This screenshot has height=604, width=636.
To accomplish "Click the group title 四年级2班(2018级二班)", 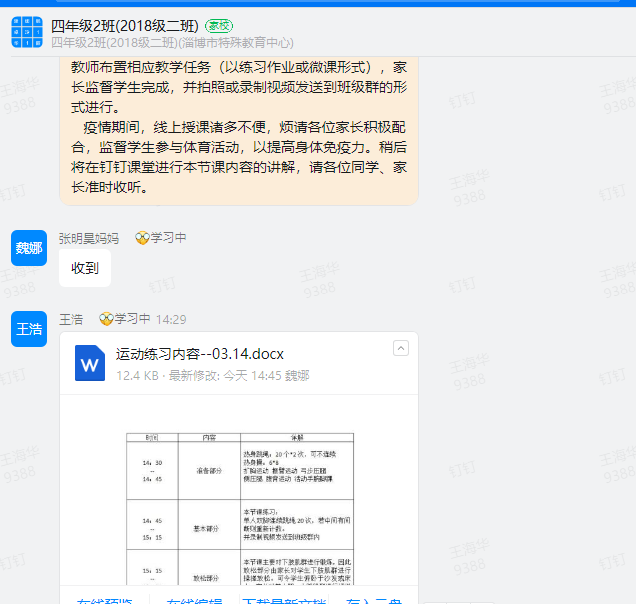I will [x=125, y=26].
